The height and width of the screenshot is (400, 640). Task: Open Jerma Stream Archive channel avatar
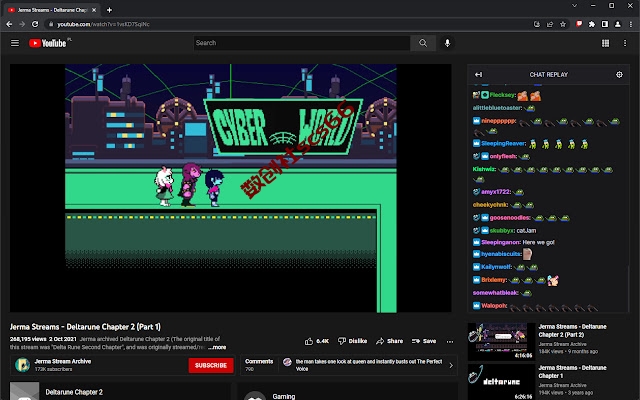[x=22, y=365]
